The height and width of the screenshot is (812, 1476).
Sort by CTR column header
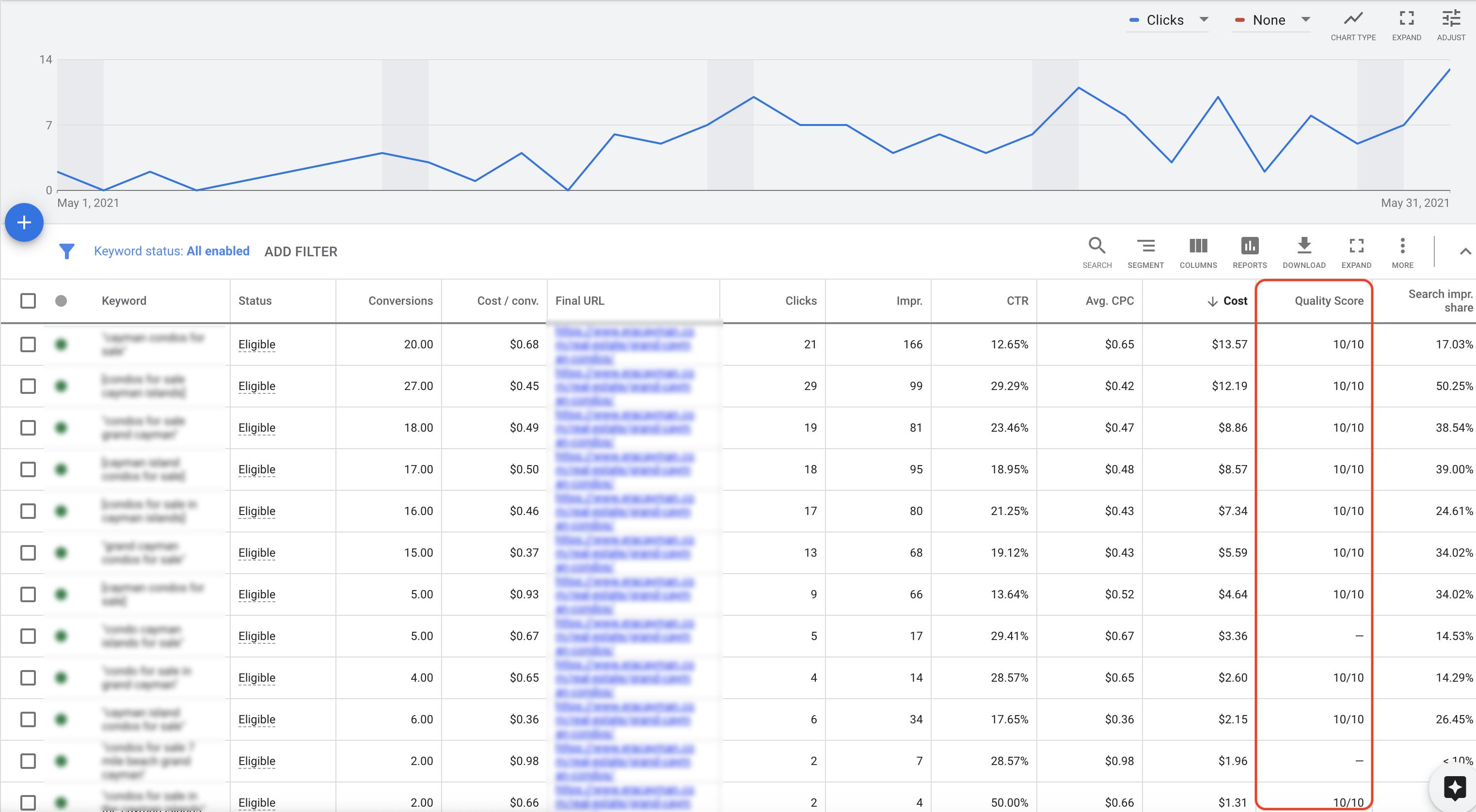tap(1017, 301)
